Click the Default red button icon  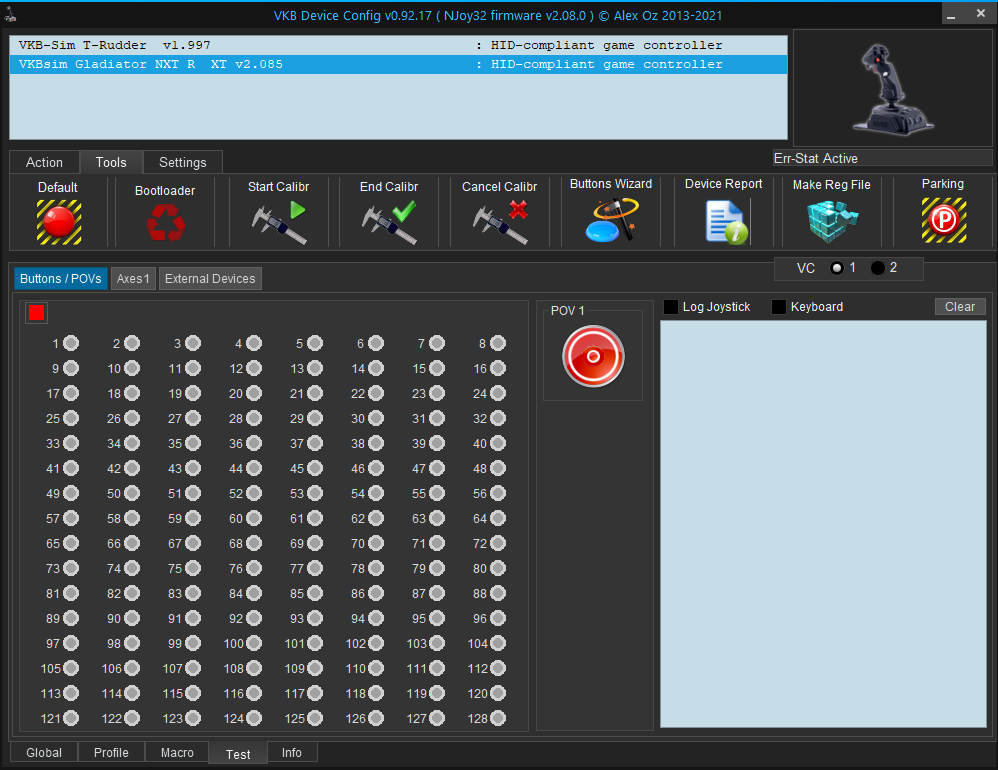(x=59, y=222)
